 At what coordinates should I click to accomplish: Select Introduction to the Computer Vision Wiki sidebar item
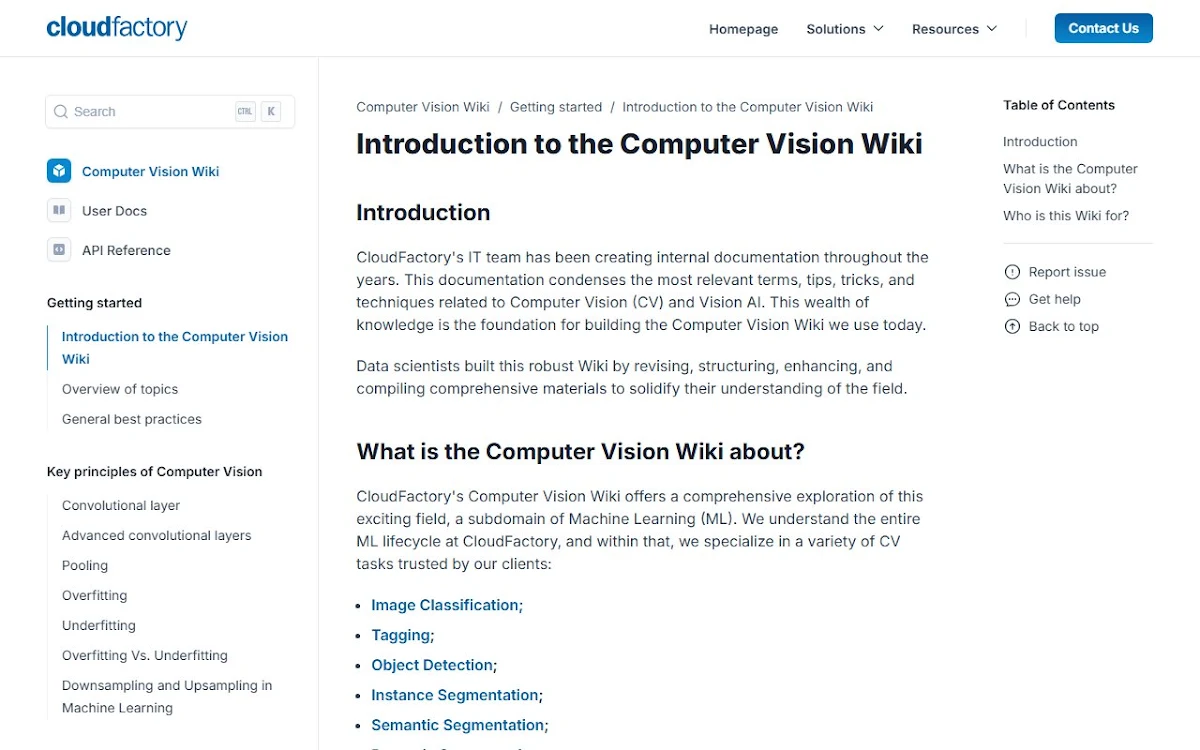(175, 348)
